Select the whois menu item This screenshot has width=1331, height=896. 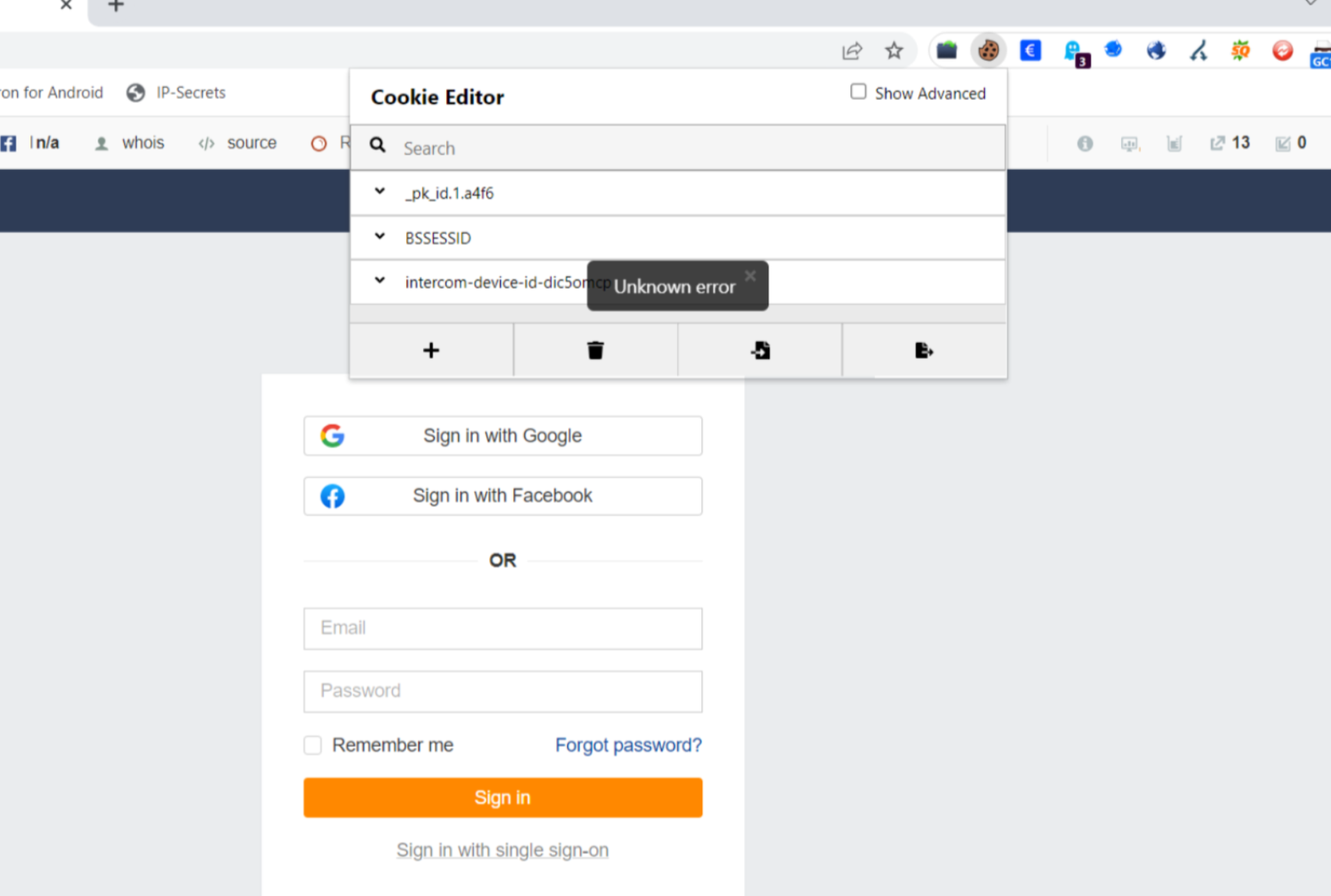(x=144, y=143)
